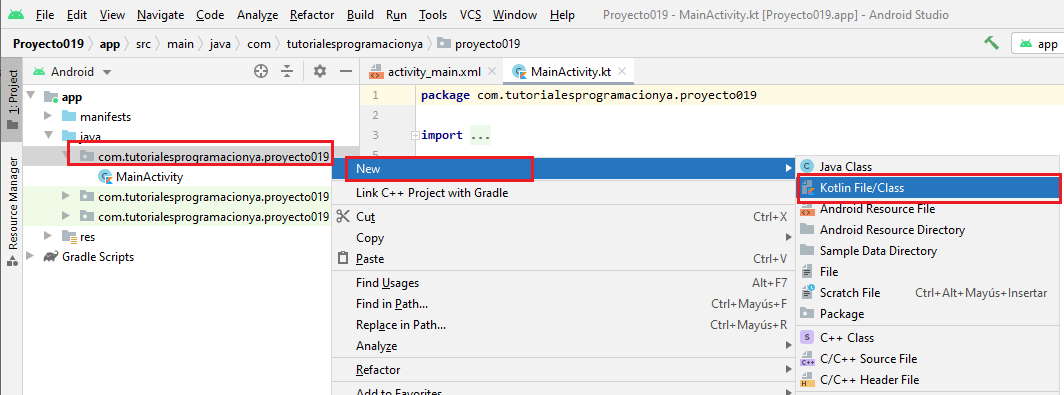
Task: Select Scratch File in New submenu
Action: click(929, 293)
